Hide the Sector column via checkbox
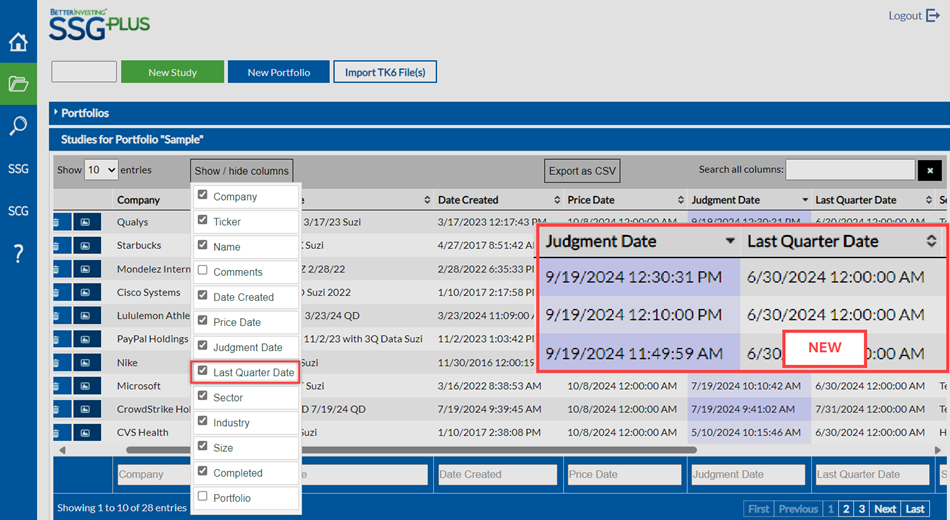The width and height of the screenshot is (950, 520). click(202, 396)
